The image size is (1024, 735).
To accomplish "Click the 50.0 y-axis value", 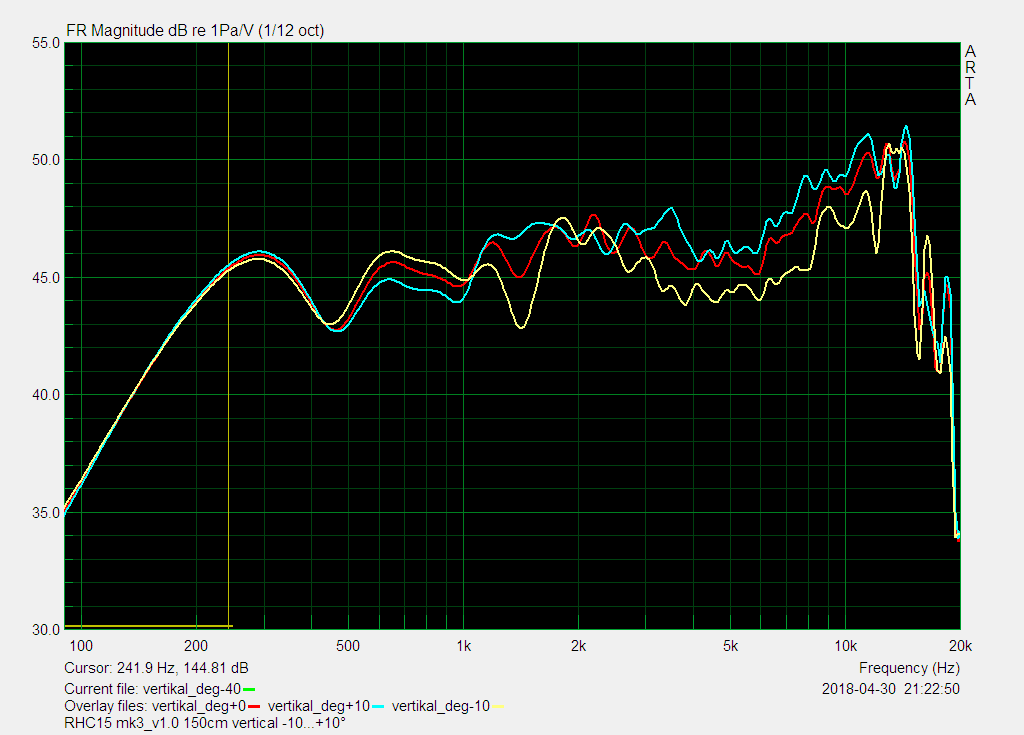I will click(46, 160).
